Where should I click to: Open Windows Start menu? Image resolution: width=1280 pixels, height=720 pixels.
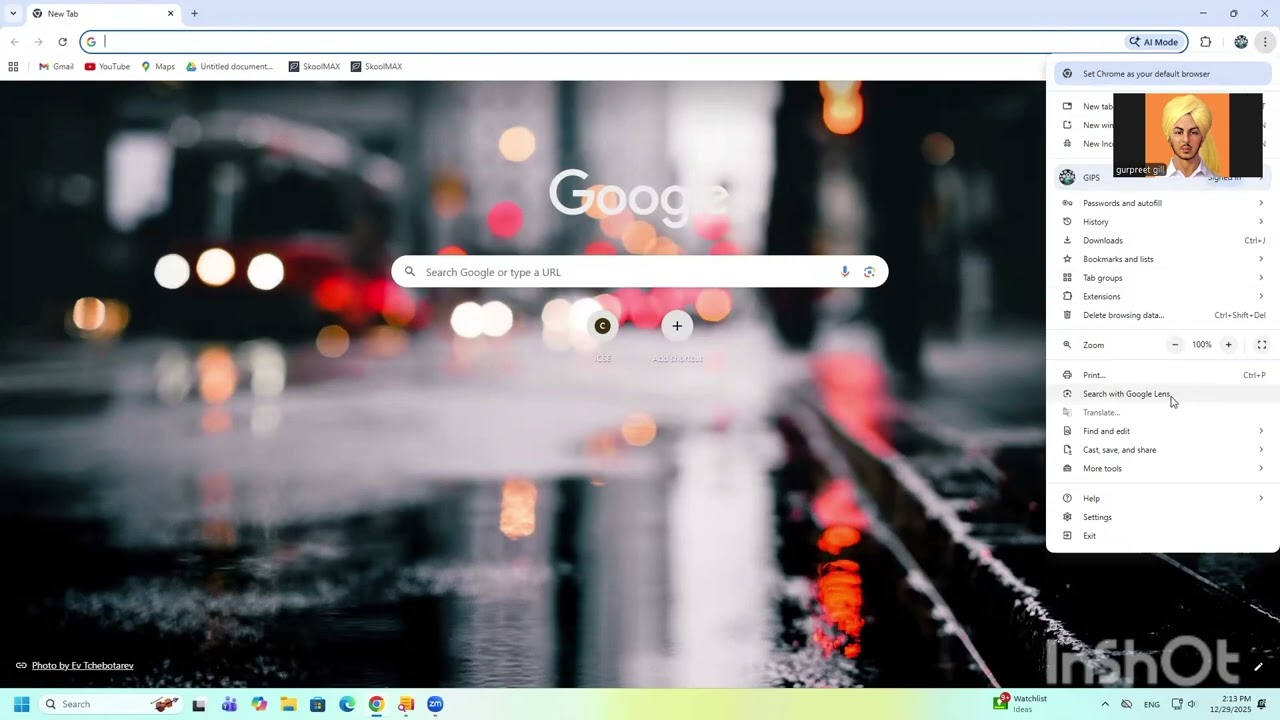(21, 704)
